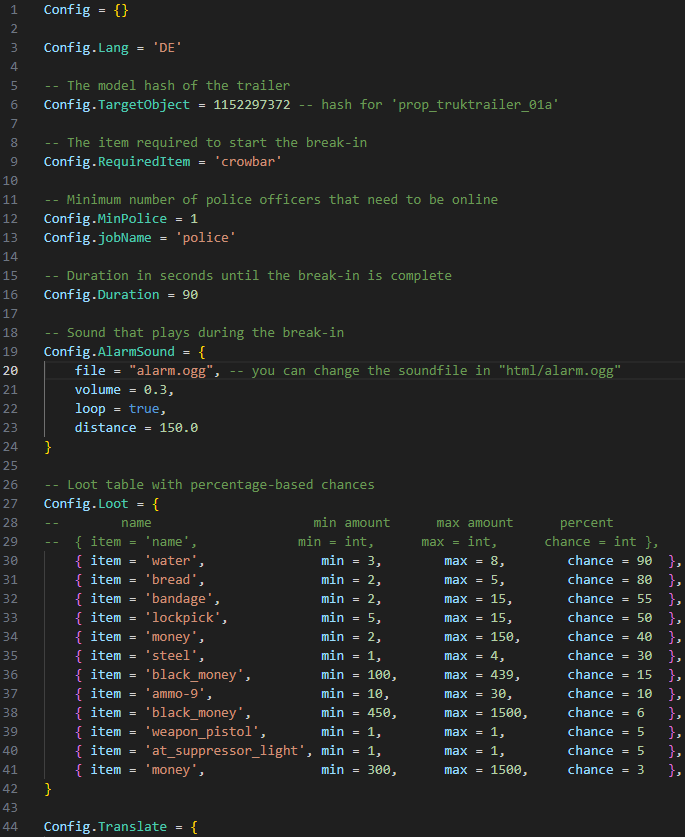Click the 'crowbar' required item string
685x837 pixels.
coord(248,161)
